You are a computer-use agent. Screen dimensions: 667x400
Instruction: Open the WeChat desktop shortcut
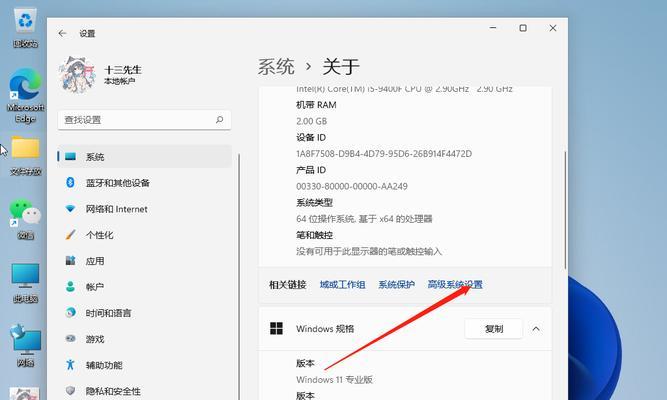point(26,219)
